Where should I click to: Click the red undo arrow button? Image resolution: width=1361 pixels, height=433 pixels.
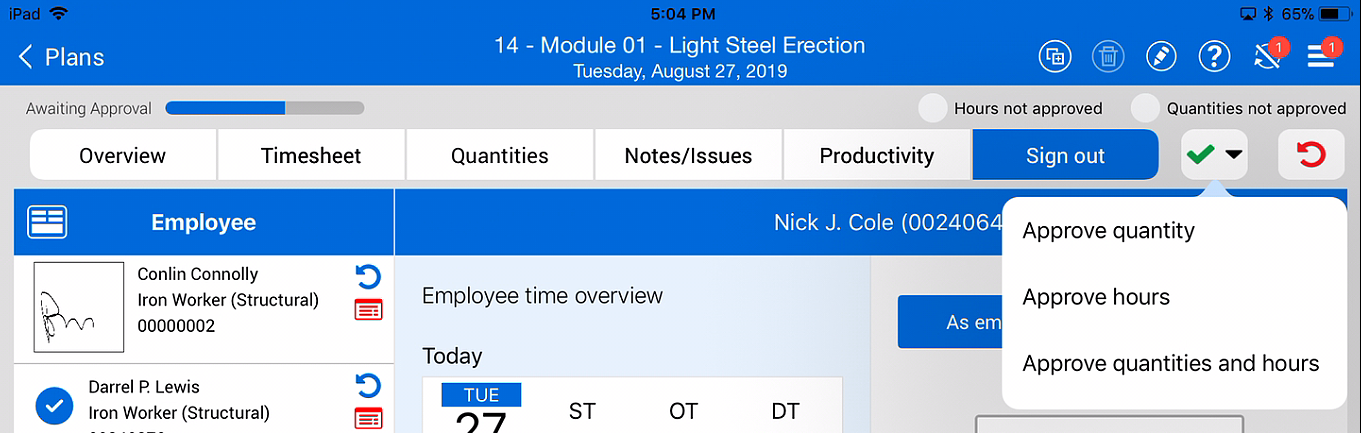click(1310, 155)
